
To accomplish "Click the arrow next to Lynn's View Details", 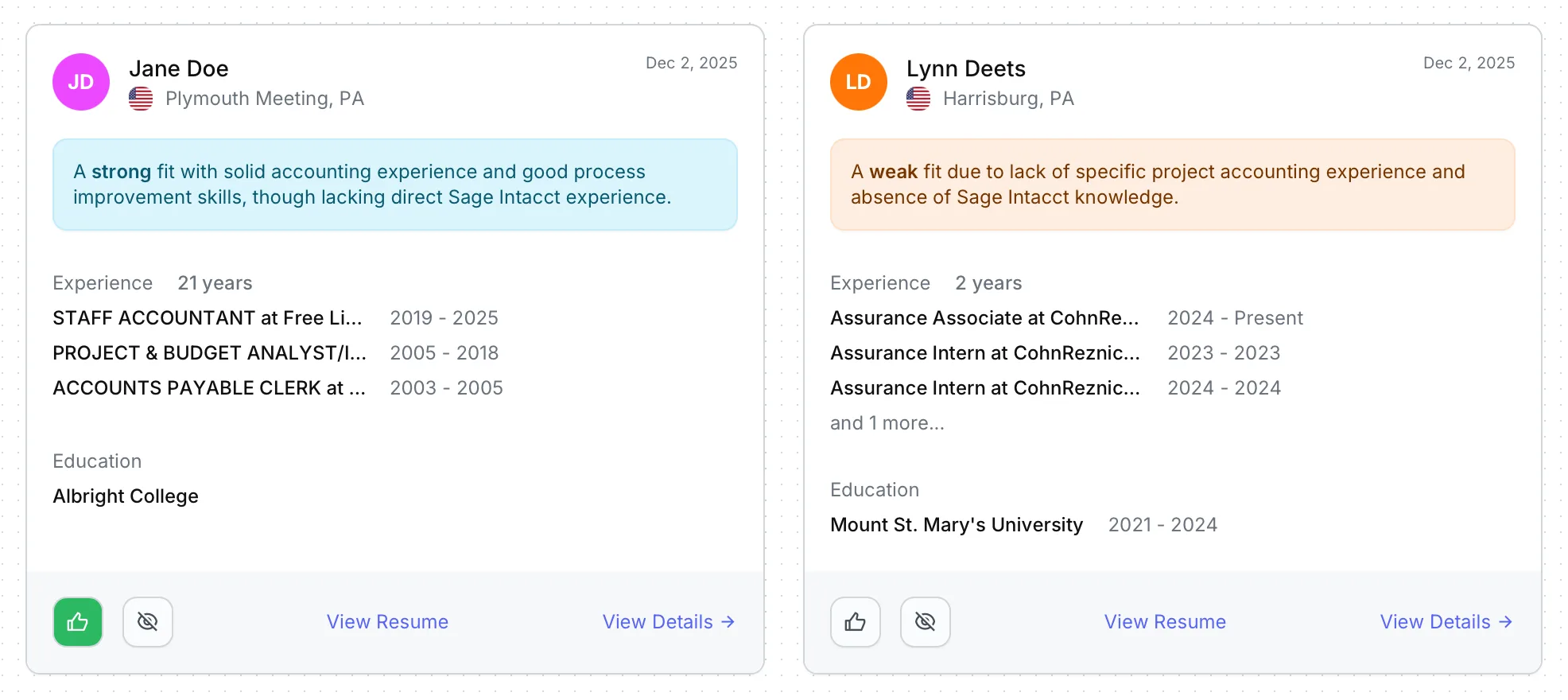I will (1505, 622).
